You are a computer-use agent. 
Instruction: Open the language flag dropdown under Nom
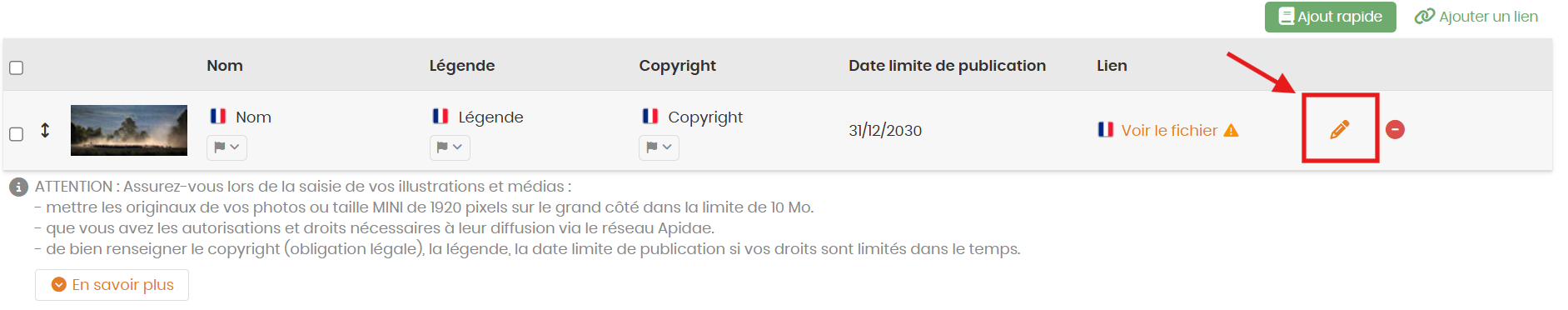click(226, 147)
